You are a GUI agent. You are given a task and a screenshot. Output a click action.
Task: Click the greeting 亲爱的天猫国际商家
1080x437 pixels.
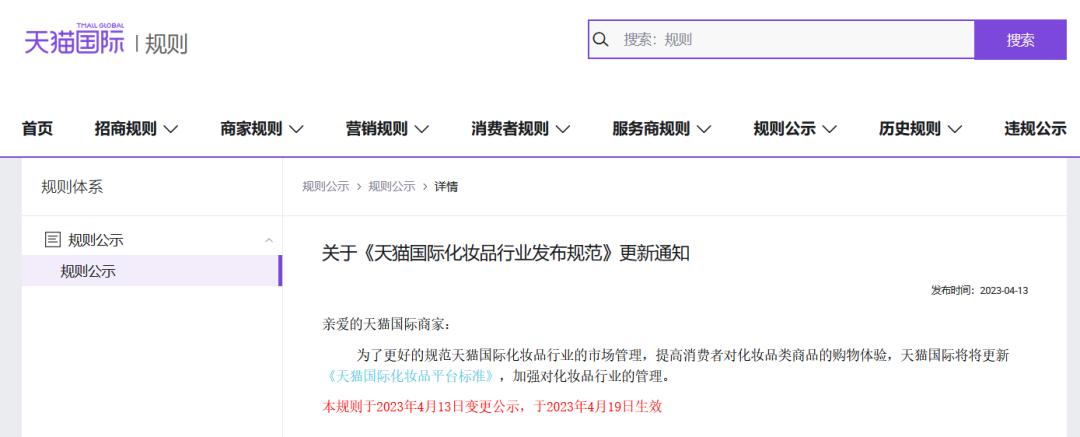coord(385,325)
